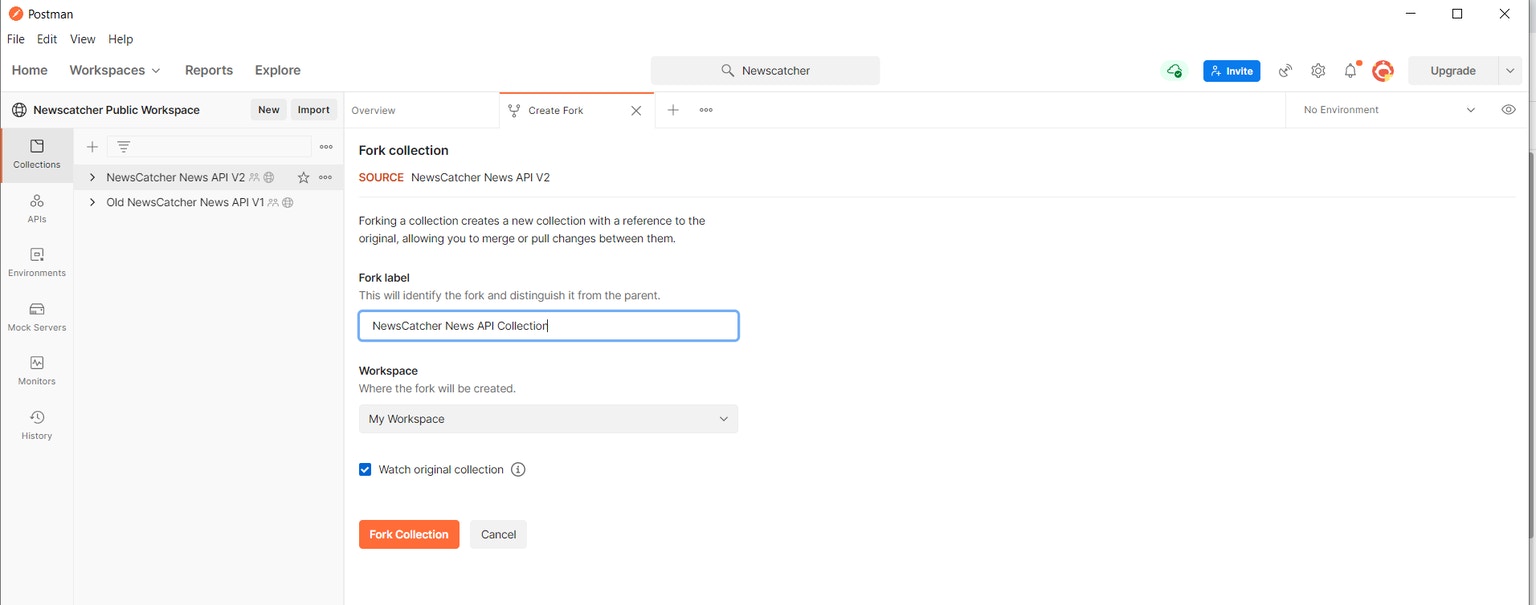Open the No Environment dropdown
This screenshot has height=605, width=1536.
coord(1390,110)
